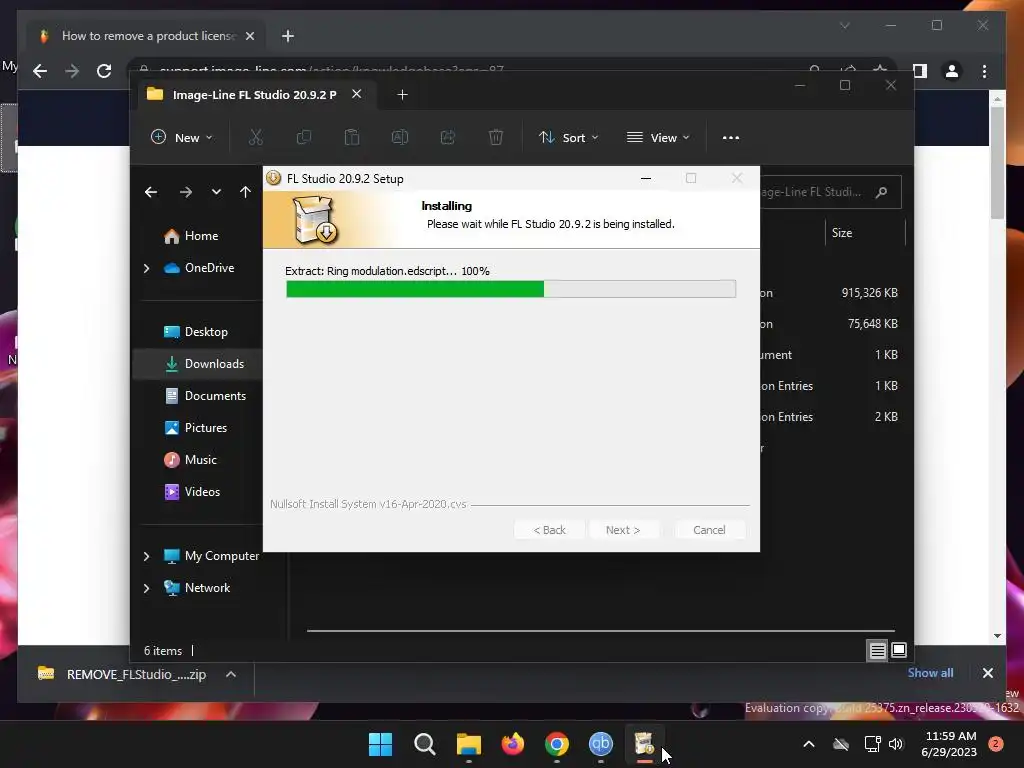1024x768 pixels.
Task: Expand the OneDrive tree node
Action: (146, 268)
